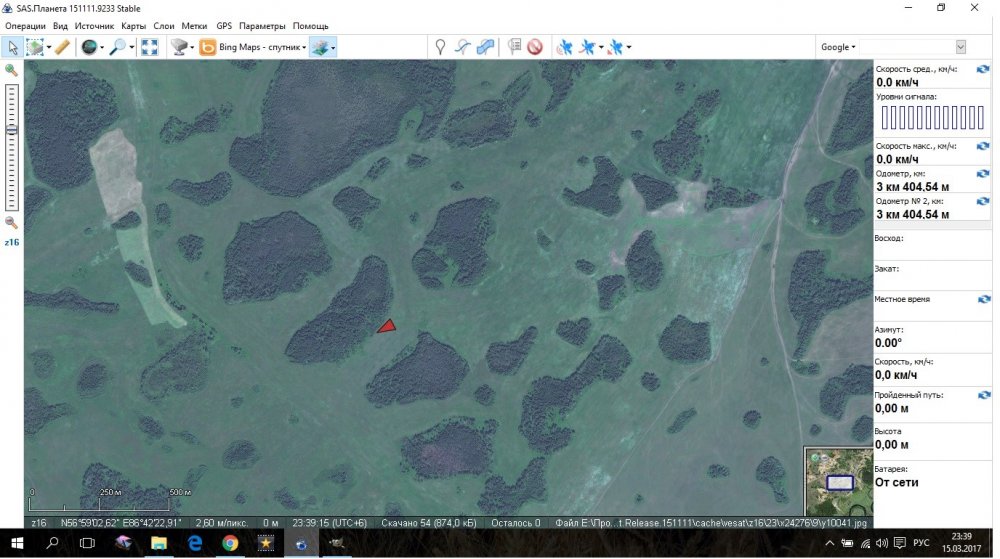Open the overlay layers dropdown
1000x559 pixels.
(323, 47)
